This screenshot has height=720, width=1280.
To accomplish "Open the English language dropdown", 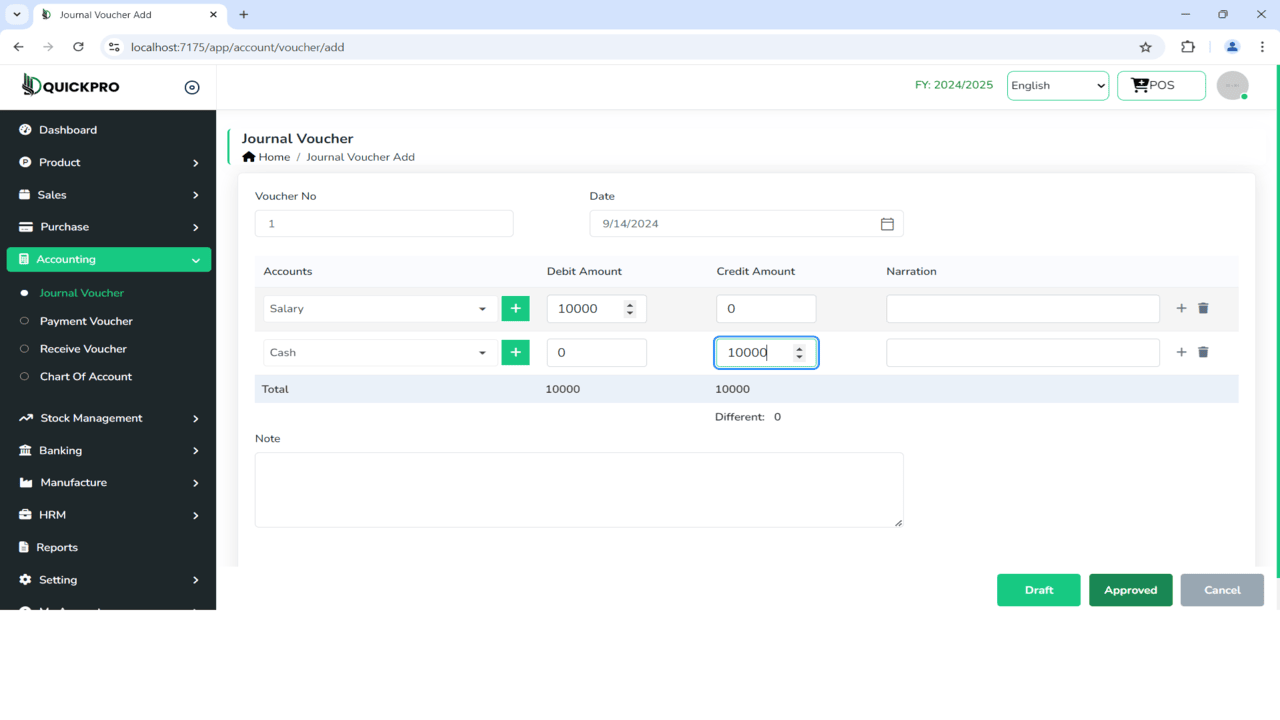I will (x=1057, y=85).
